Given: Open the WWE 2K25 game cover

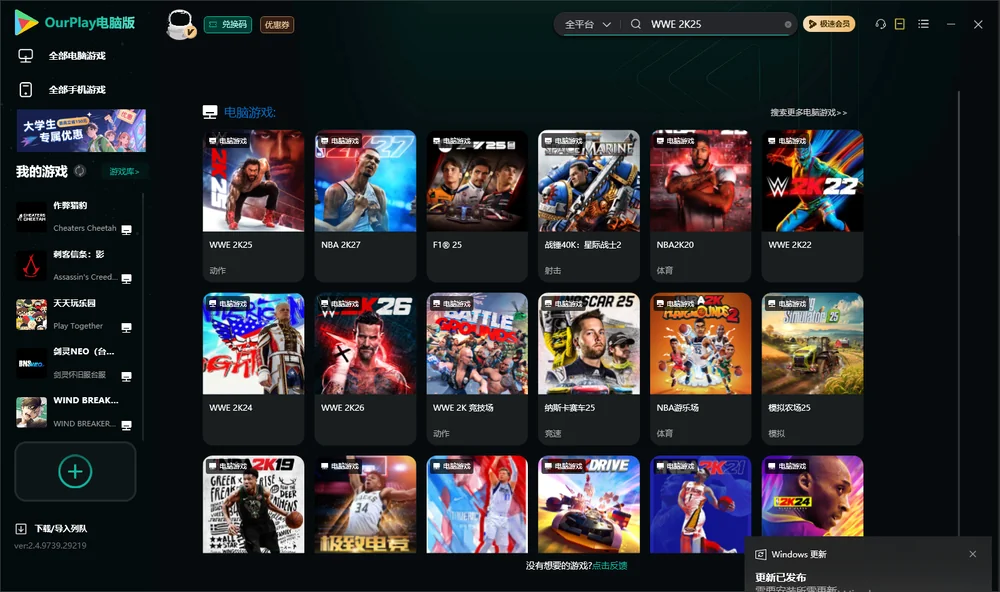Looking at the screenshot, I should (x=253, y=181).
